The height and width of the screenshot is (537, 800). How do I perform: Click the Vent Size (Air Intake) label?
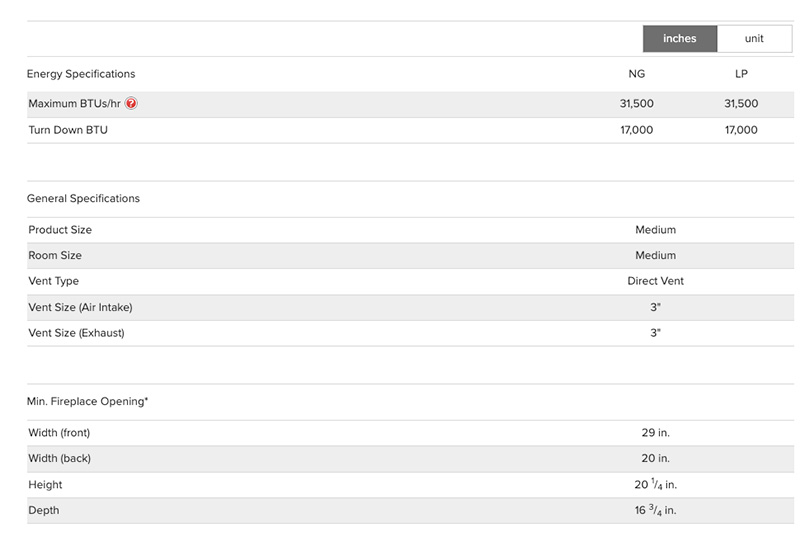(x=80, y=307)
